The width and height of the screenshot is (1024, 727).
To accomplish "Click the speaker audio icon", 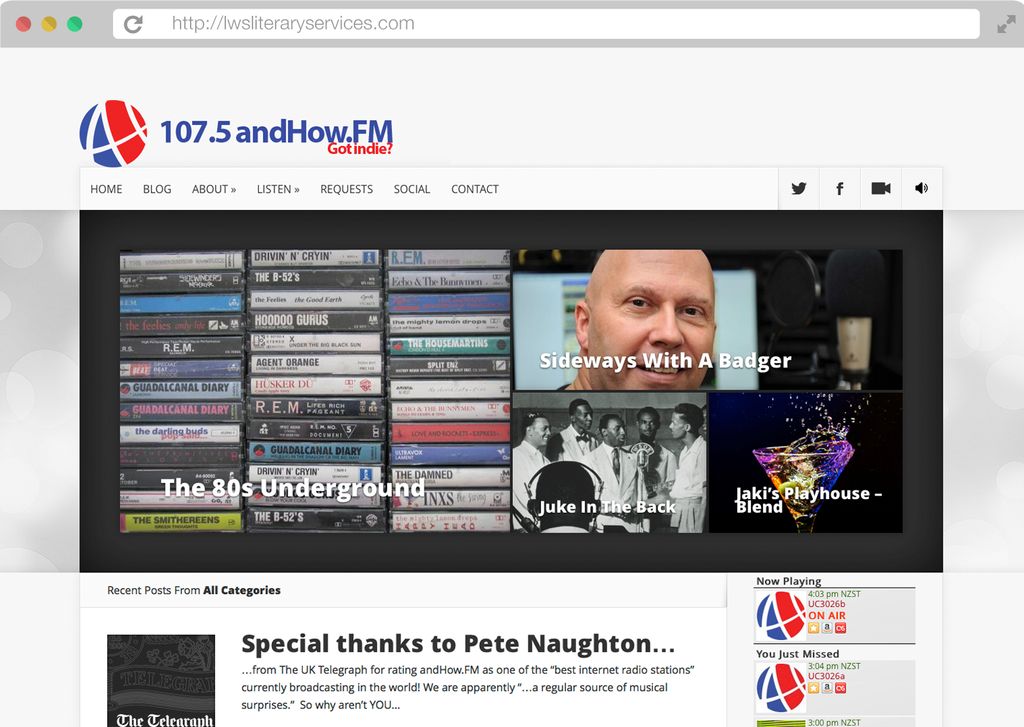I will click(x=921, y=188).
